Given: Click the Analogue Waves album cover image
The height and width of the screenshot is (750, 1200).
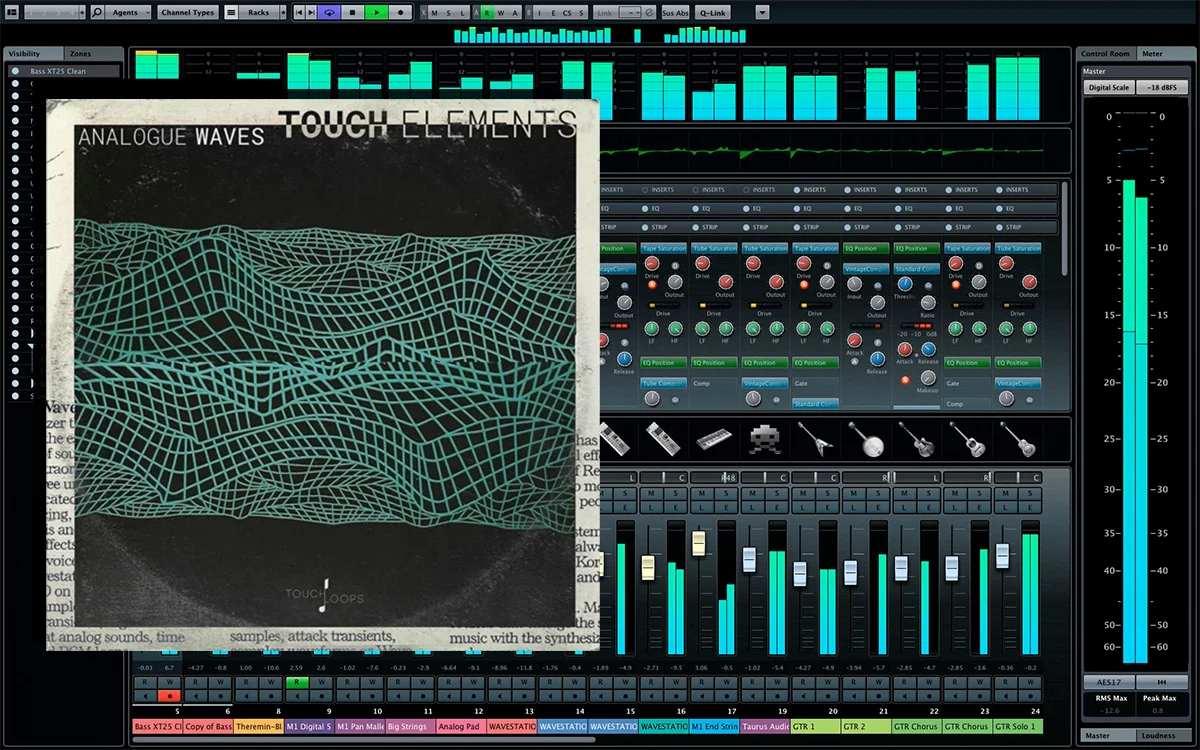Looking at the screenshot, I should pos(322,374).
